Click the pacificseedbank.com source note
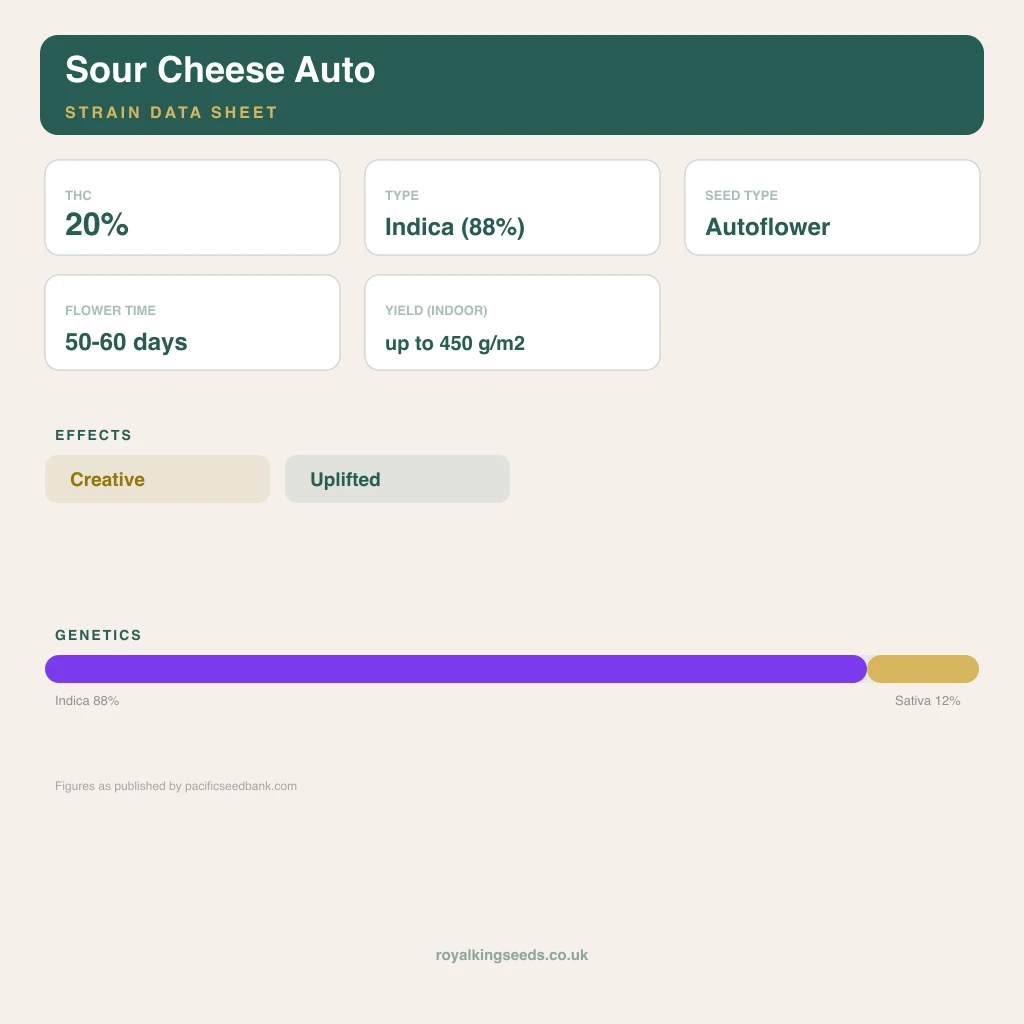Viewport: 1024px width, 1024px height. (176, 786)
